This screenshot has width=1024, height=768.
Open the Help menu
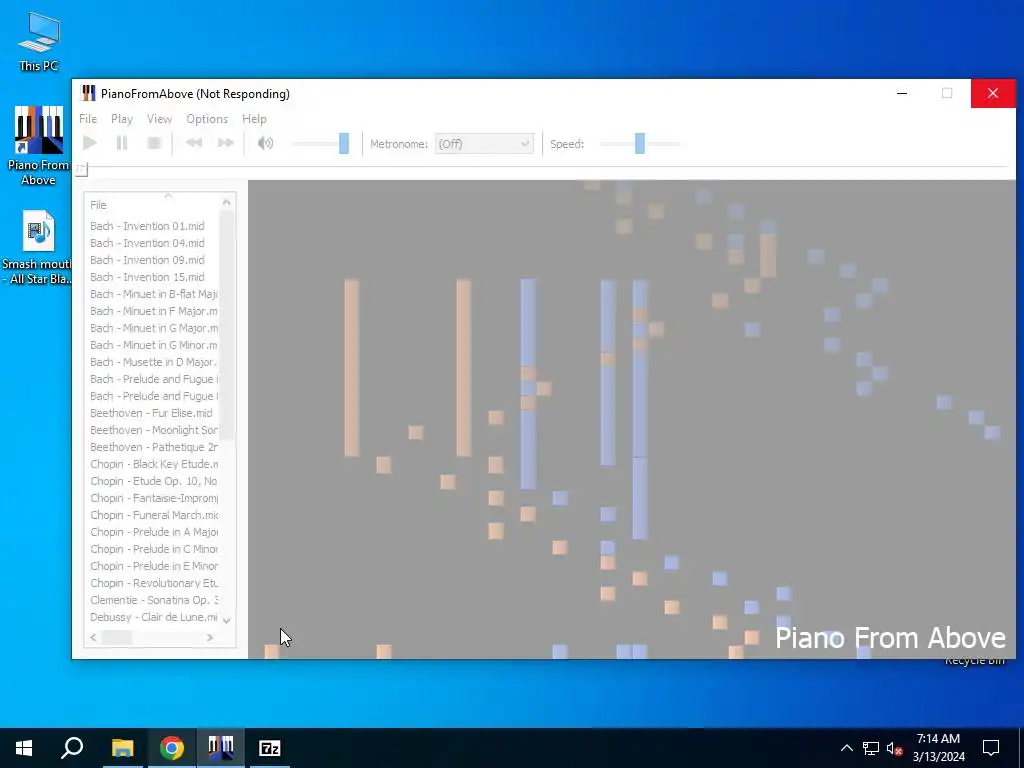[254, 119]
